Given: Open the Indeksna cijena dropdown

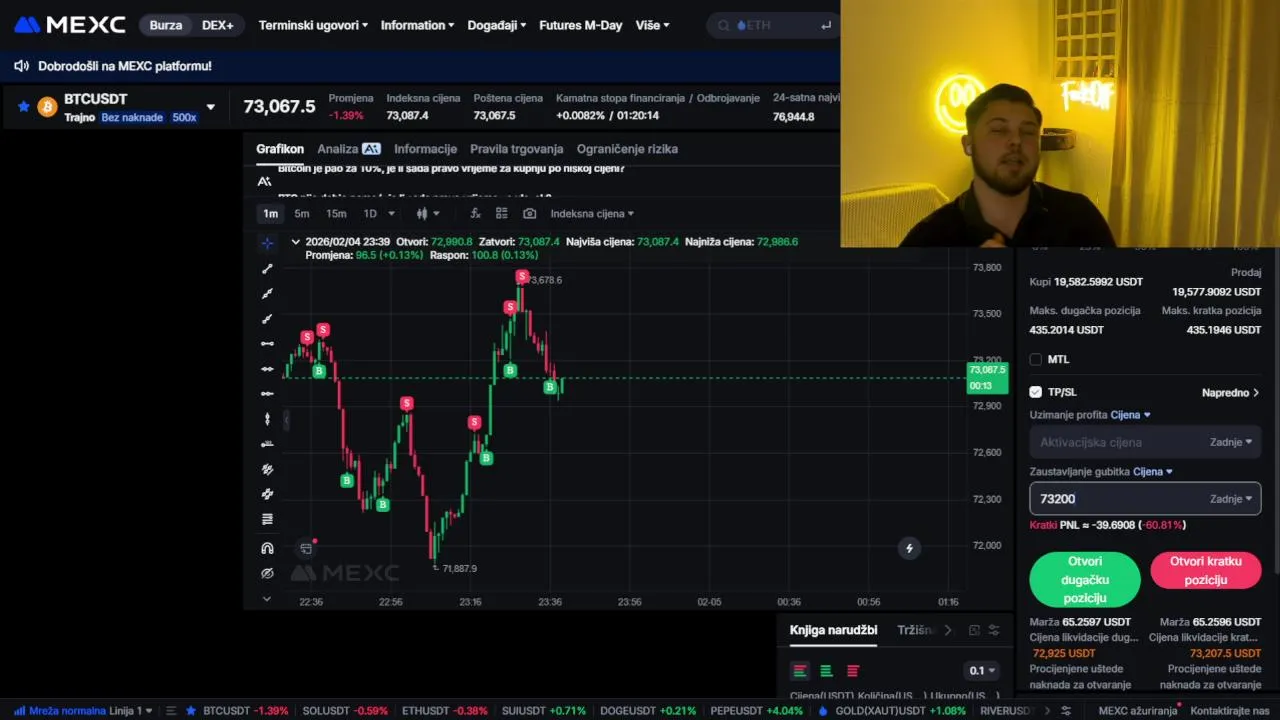Looking at the screenshot, I should [592, 214].
